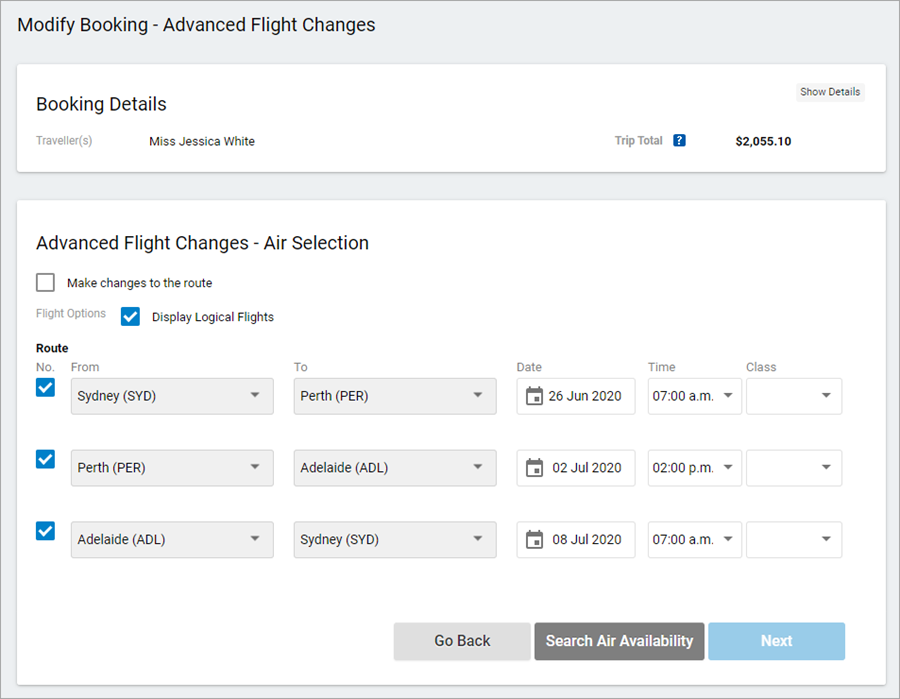Open the To dropdown showing Adelaide (ADL)

[395, 468]
